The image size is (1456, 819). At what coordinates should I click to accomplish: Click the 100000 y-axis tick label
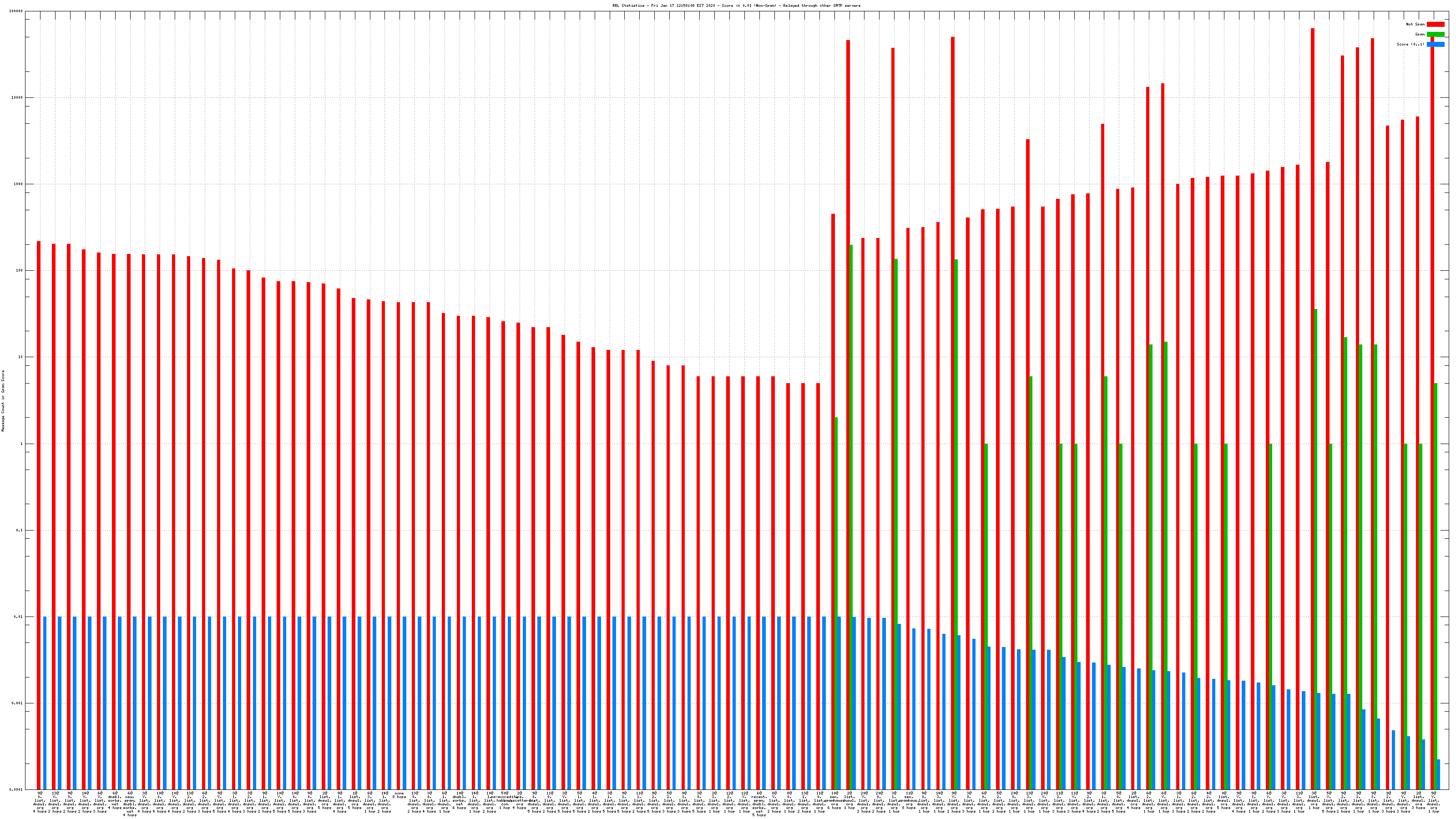pyautogui.click(x=16, y=11)
